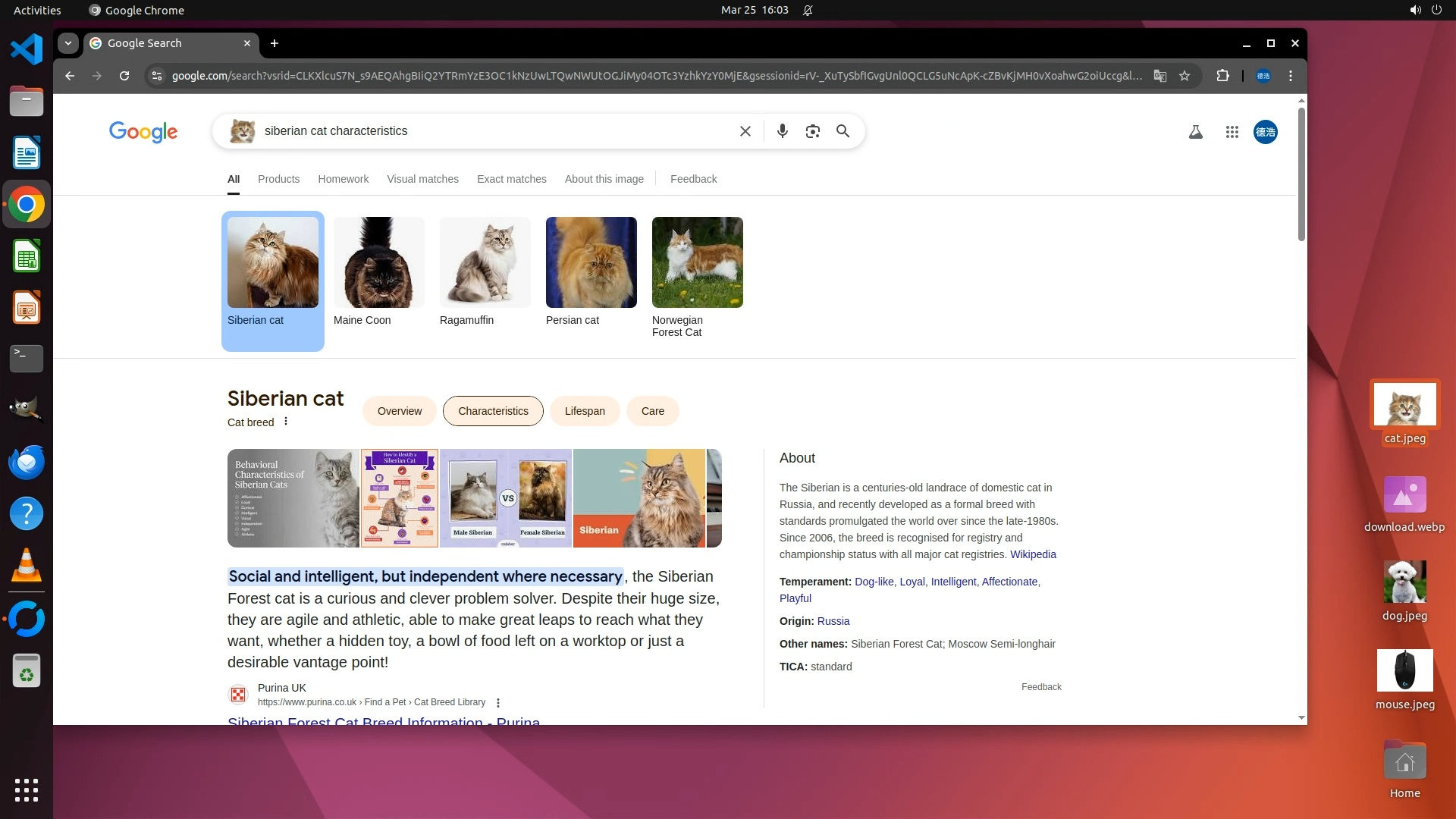Viewport: 1456px width, 819px height.
Task: Bookmark this page with star icon
Action: tap(1185, 76)
